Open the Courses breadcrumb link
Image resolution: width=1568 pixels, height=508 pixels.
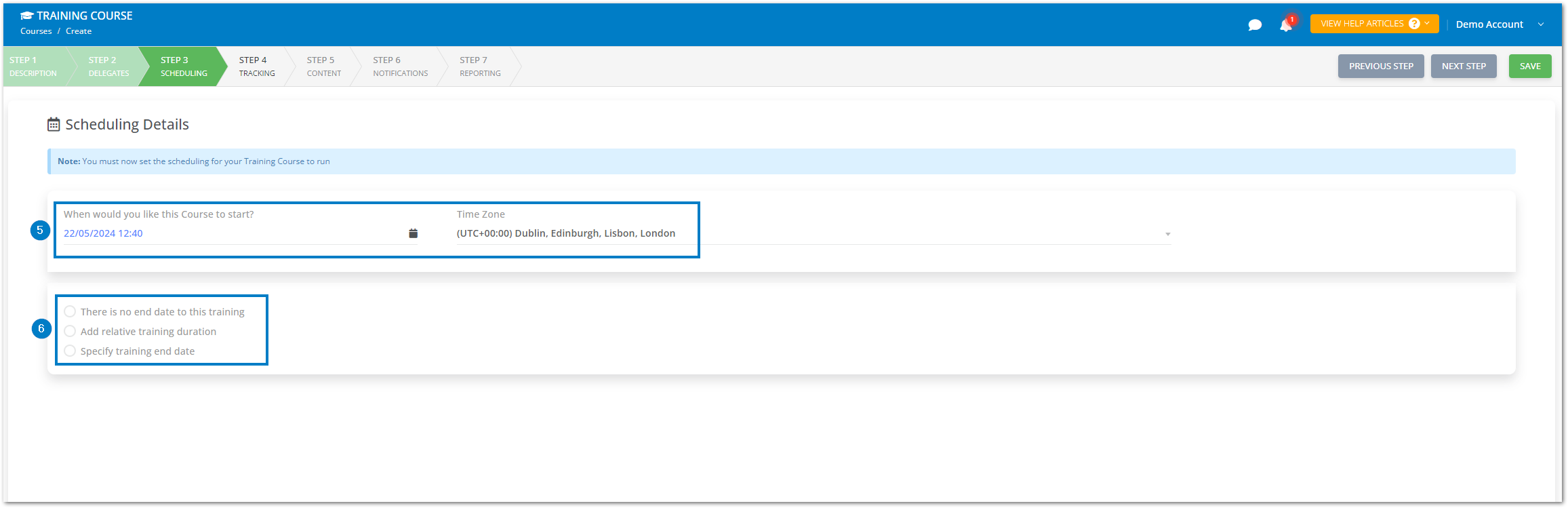pos(36,31)
